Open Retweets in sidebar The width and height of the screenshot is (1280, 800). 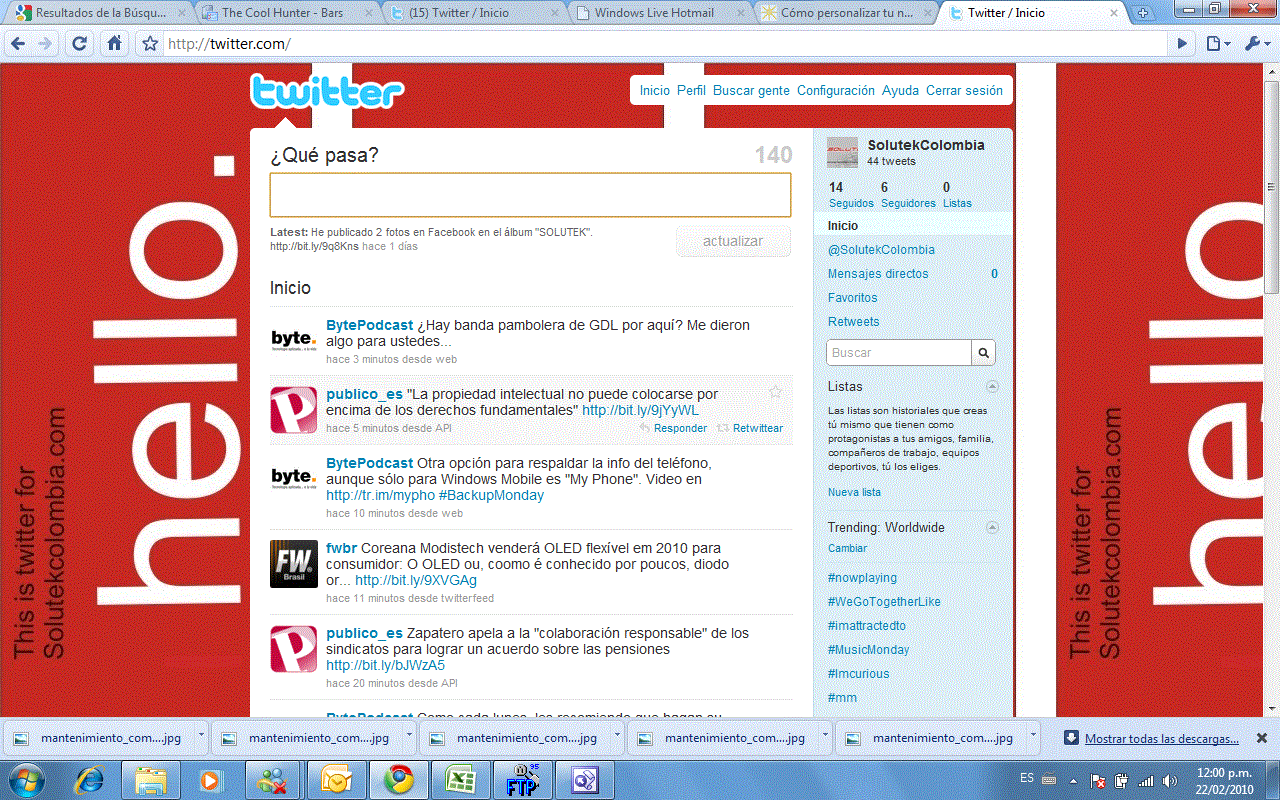tap(854, 322)
